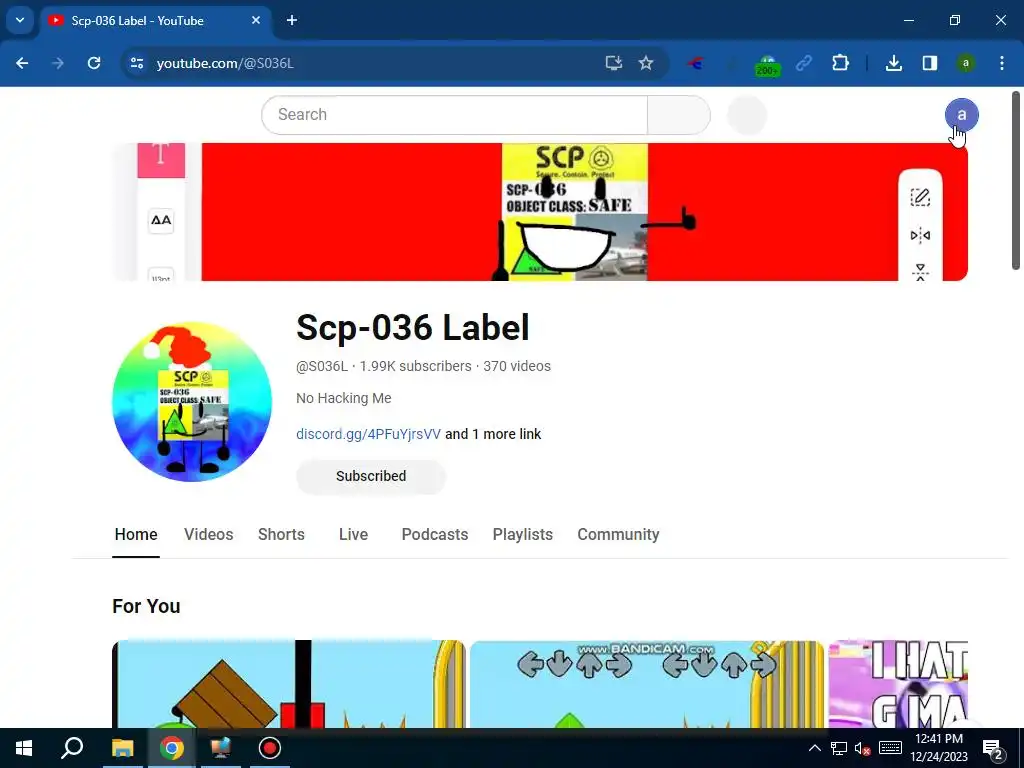Click the Scp-036 Label channel name
Image resolution: width=1024 pixels, height=768 pixels.
(412, 327)
